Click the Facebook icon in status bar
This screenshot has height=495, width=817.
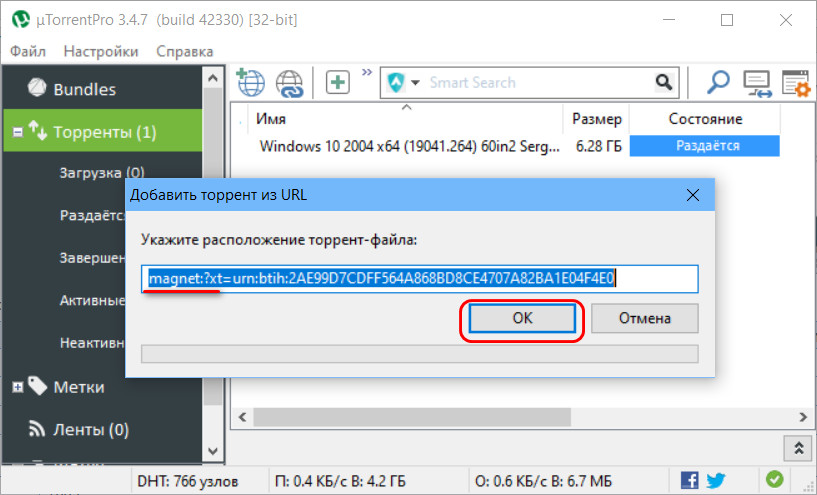[689, 479]
